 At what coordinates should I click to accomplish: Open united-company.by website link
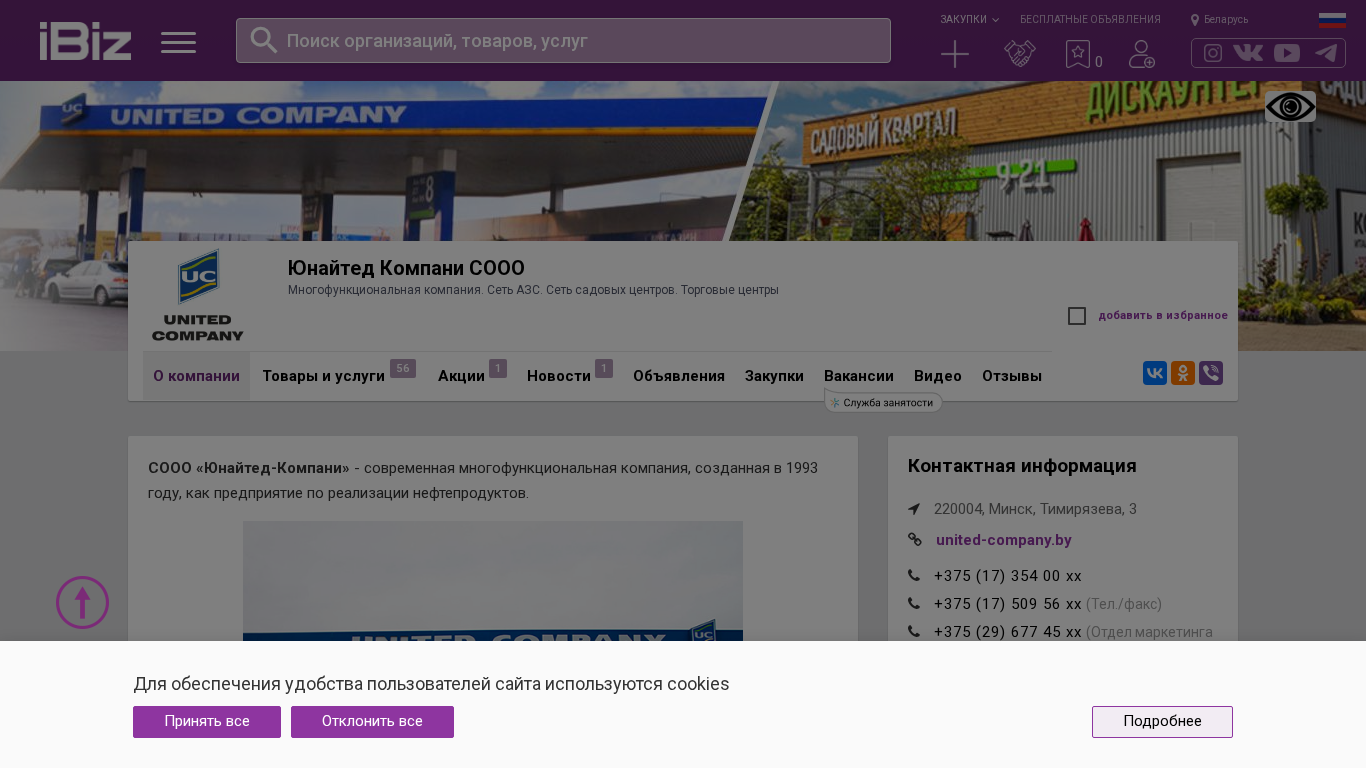click(x=1004, y=540)
